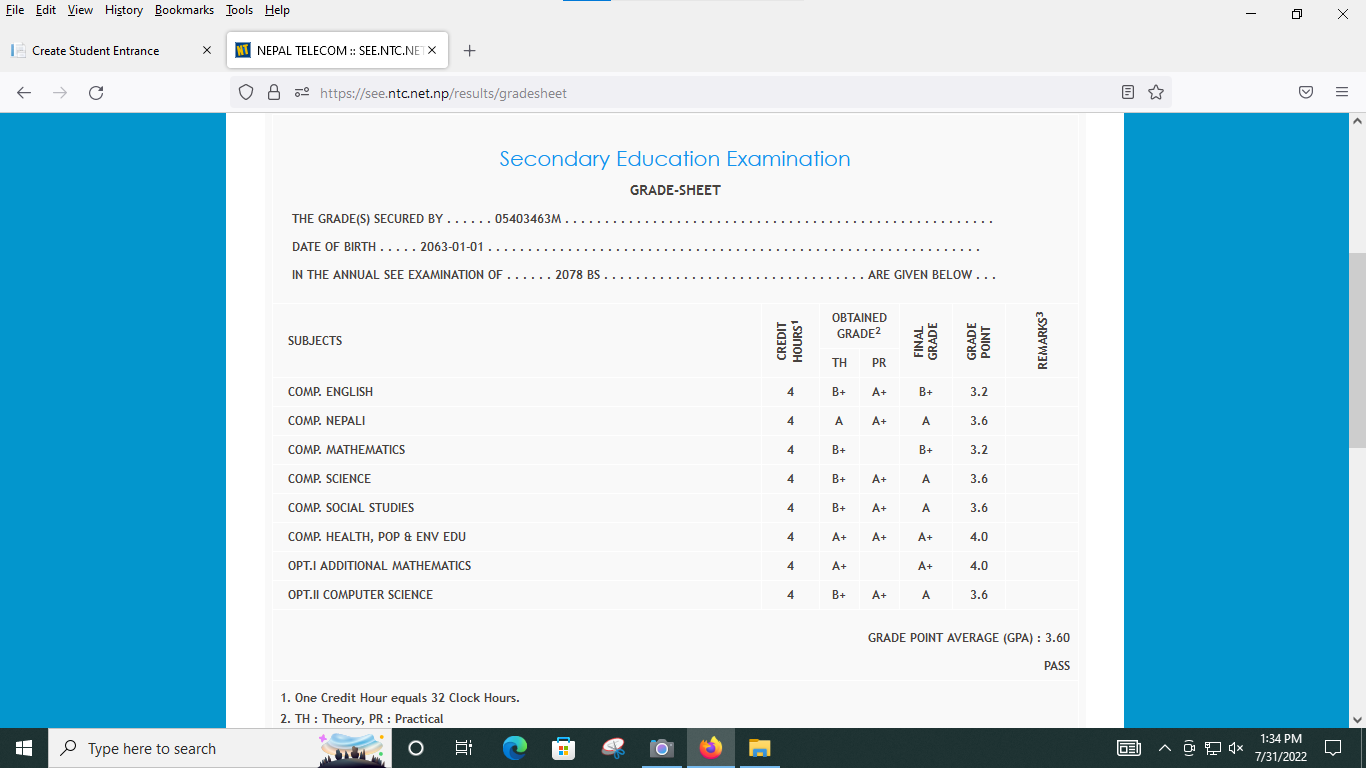Open a new tab with plus button
The width and height of the screenshot is (1366, 768).
coord(470,51)
